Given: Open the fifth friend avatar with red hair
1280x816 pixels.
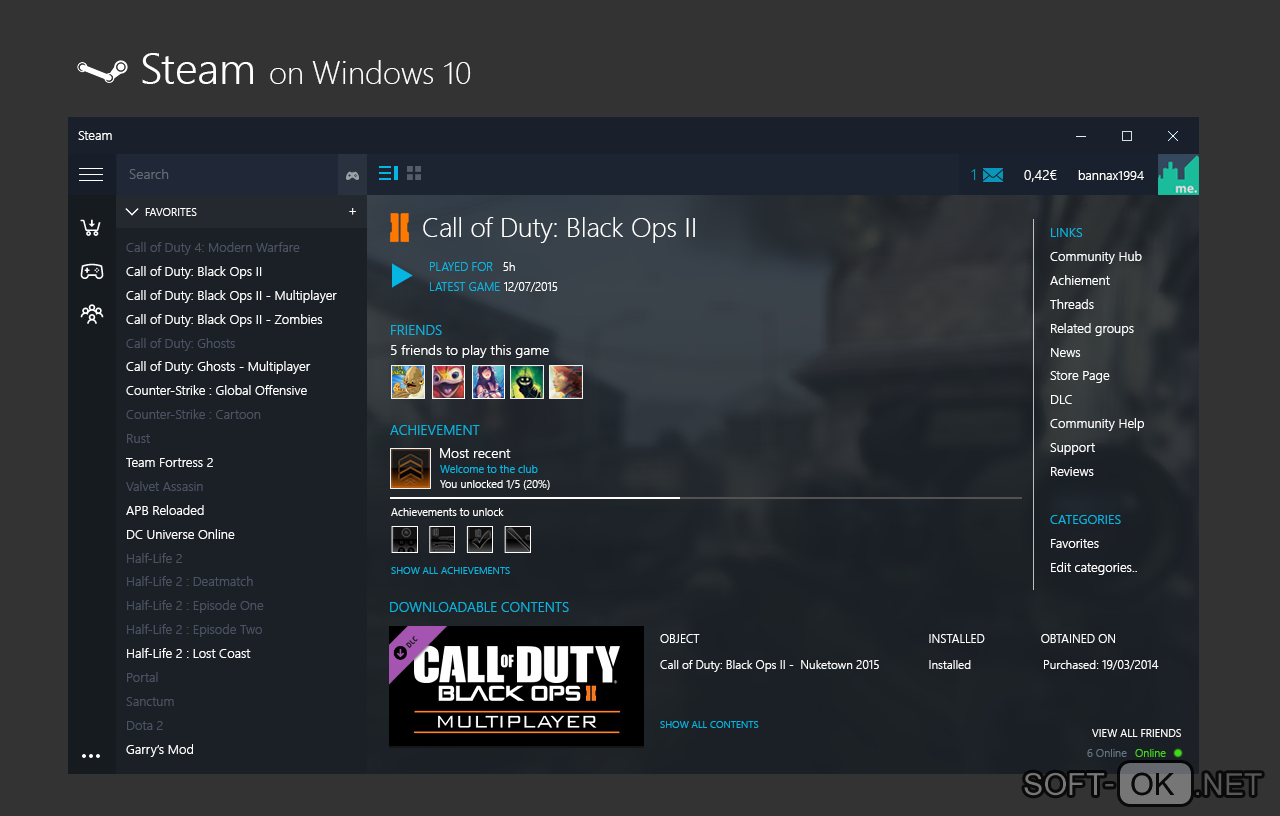Looking at the screenshot, I should click(566, 382).
